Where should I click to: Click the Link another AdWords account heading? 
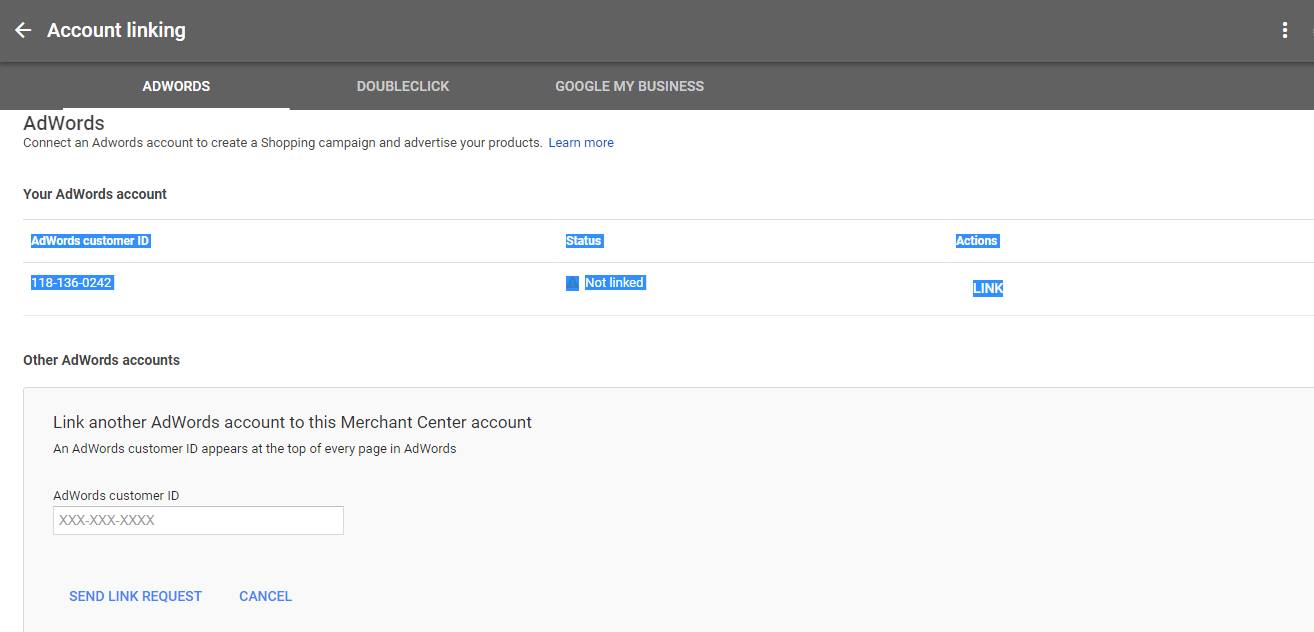(x=292, y=422)
